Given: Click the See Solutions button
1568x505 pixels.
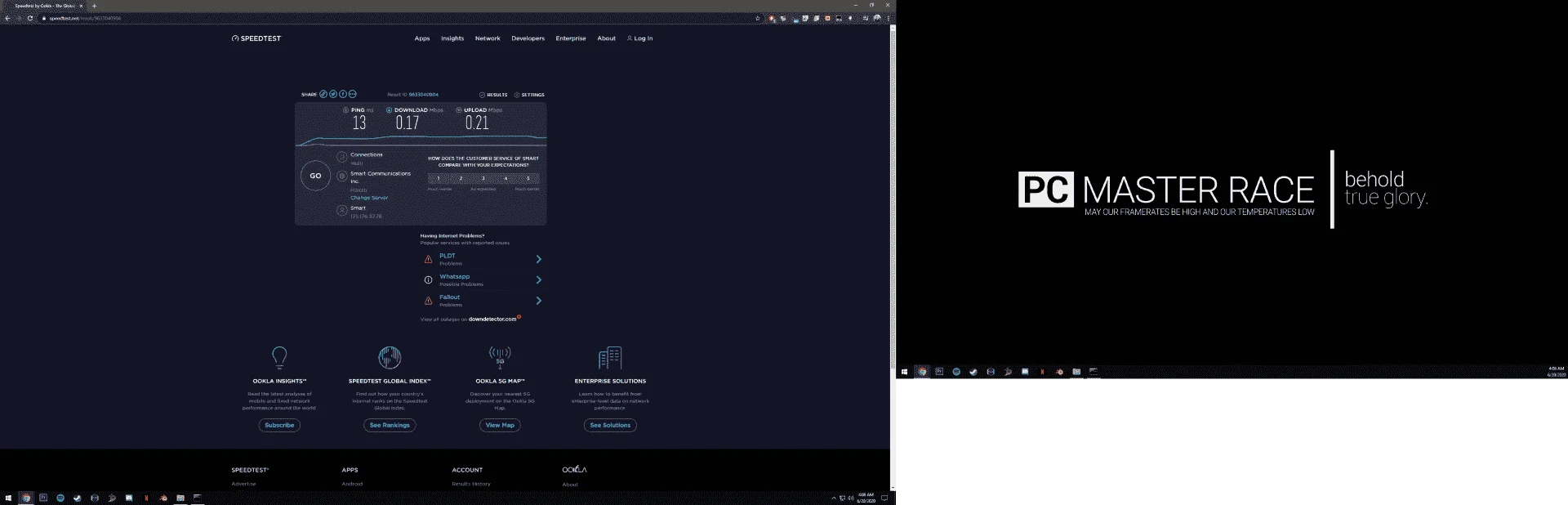Looking at the screenshot, I should pos(610,425).
